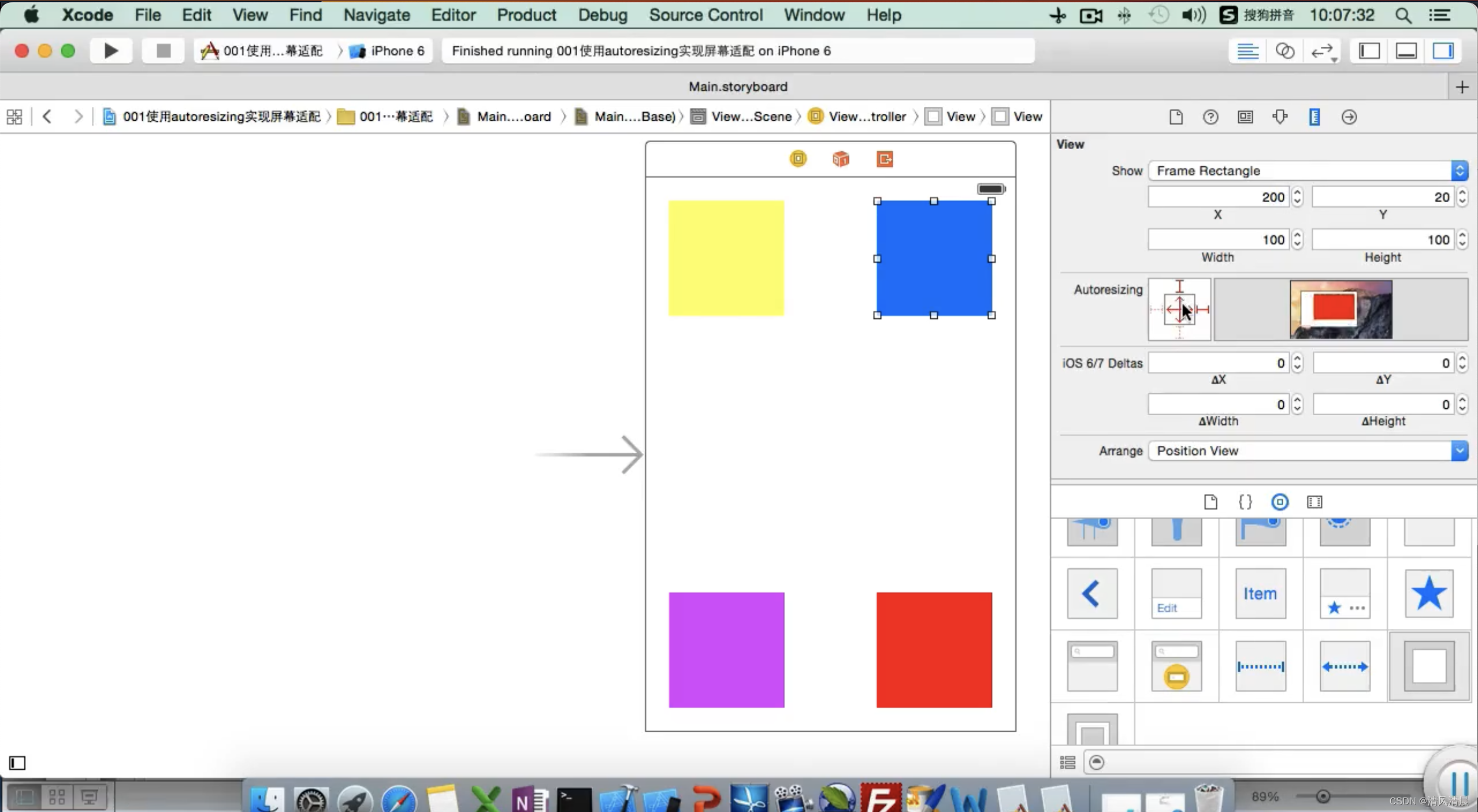Click the Connections Inspector icon
The image size is (1478, 812).
pyautogui.click(x=1349, y=117)
